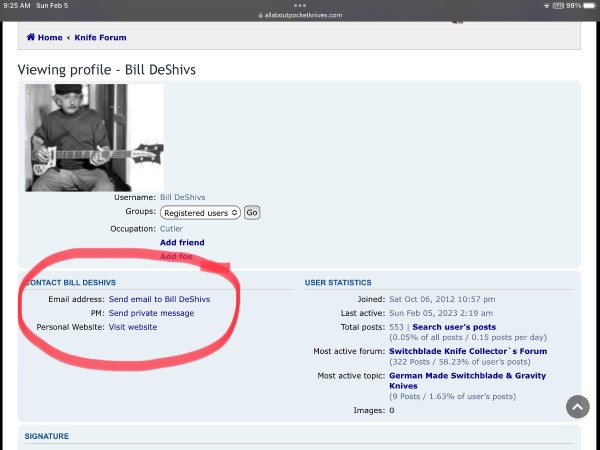Screen dimensions: 600x450
Task: Click Send private message link
Action: [151, 313]
